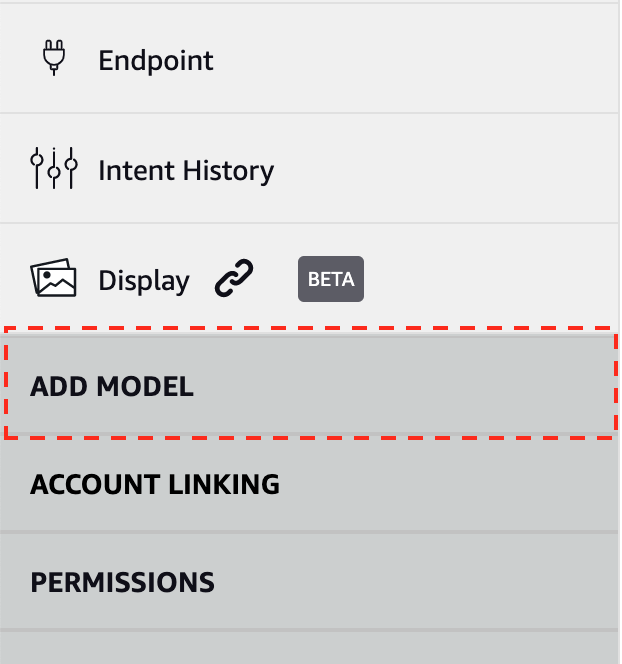Click empty space right of ADD MODEL
Viewport: 622px width, 664px height.
click(402, 385)
